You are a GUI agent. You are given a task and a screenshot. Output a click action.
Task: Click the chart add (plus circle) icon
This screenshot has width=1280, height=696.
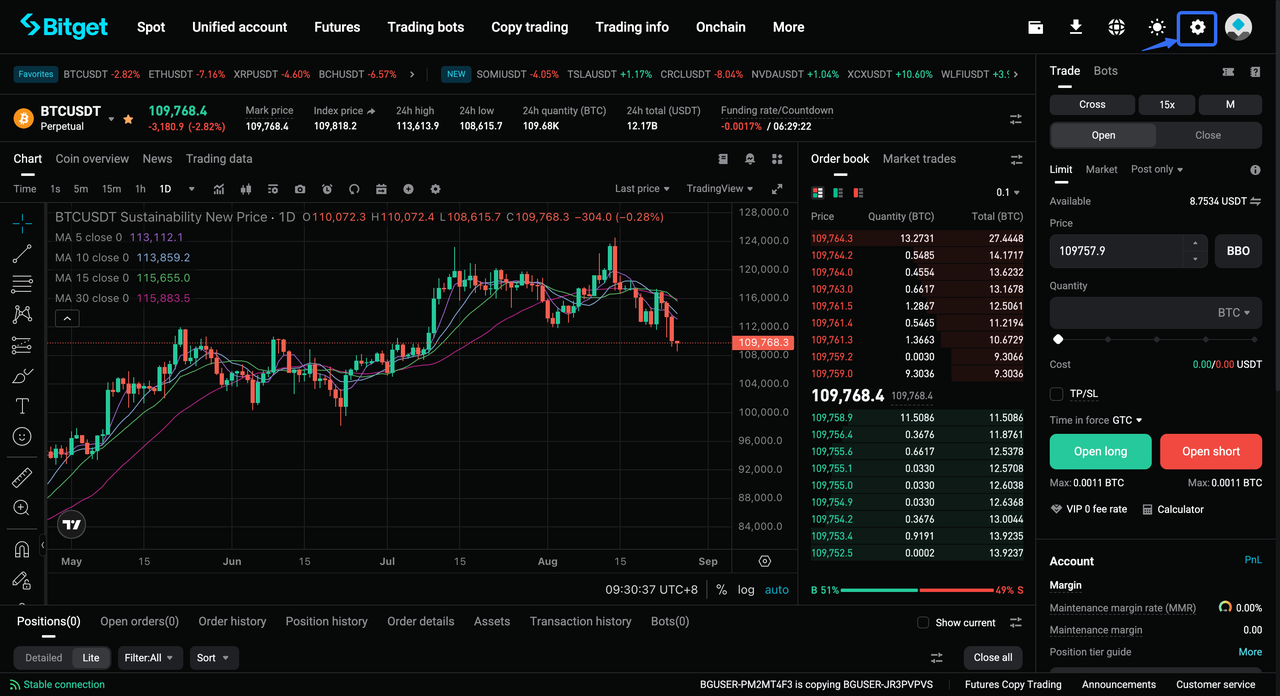coord(408,189)
